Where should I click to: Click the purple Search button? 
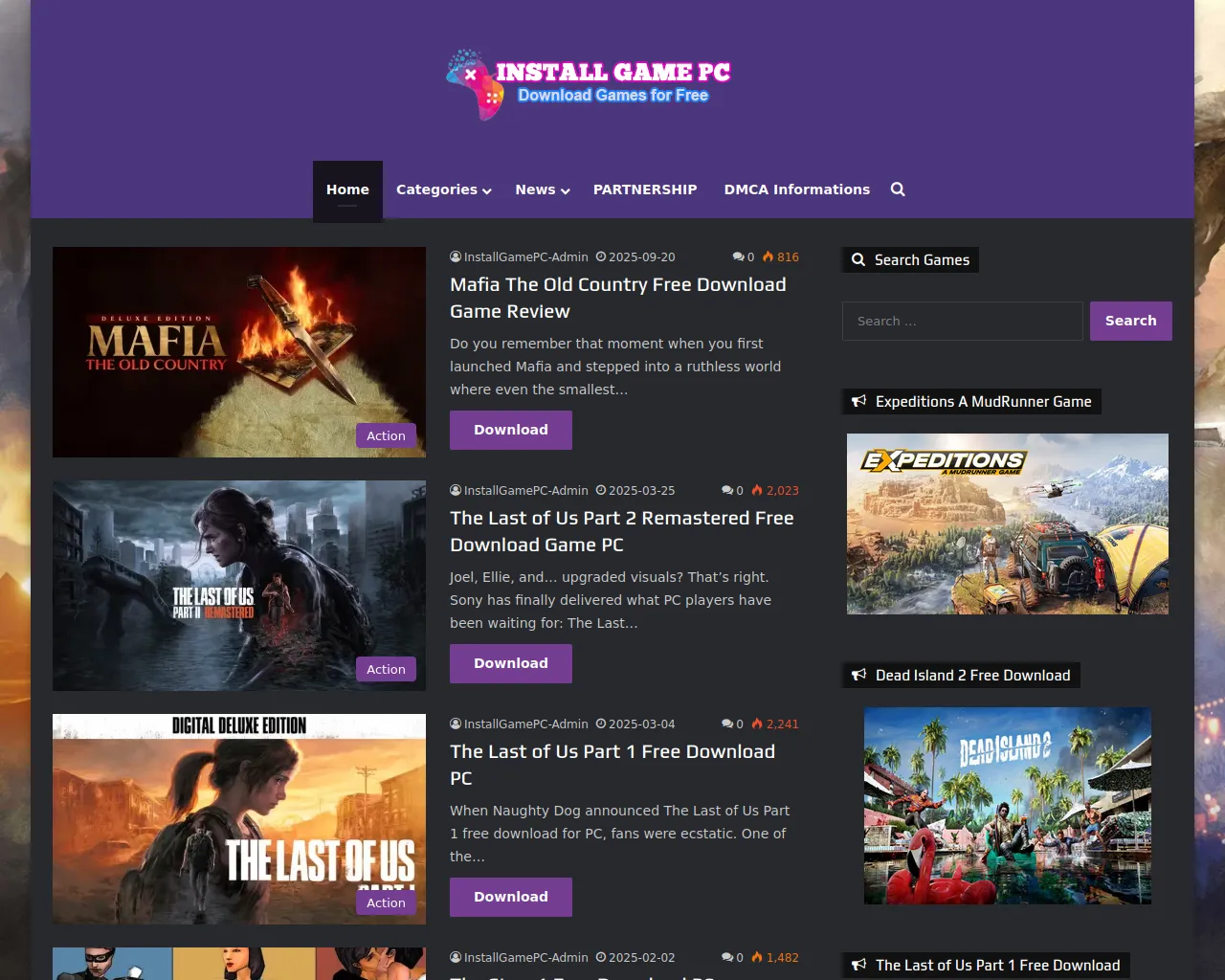[x=1131, y=321]
